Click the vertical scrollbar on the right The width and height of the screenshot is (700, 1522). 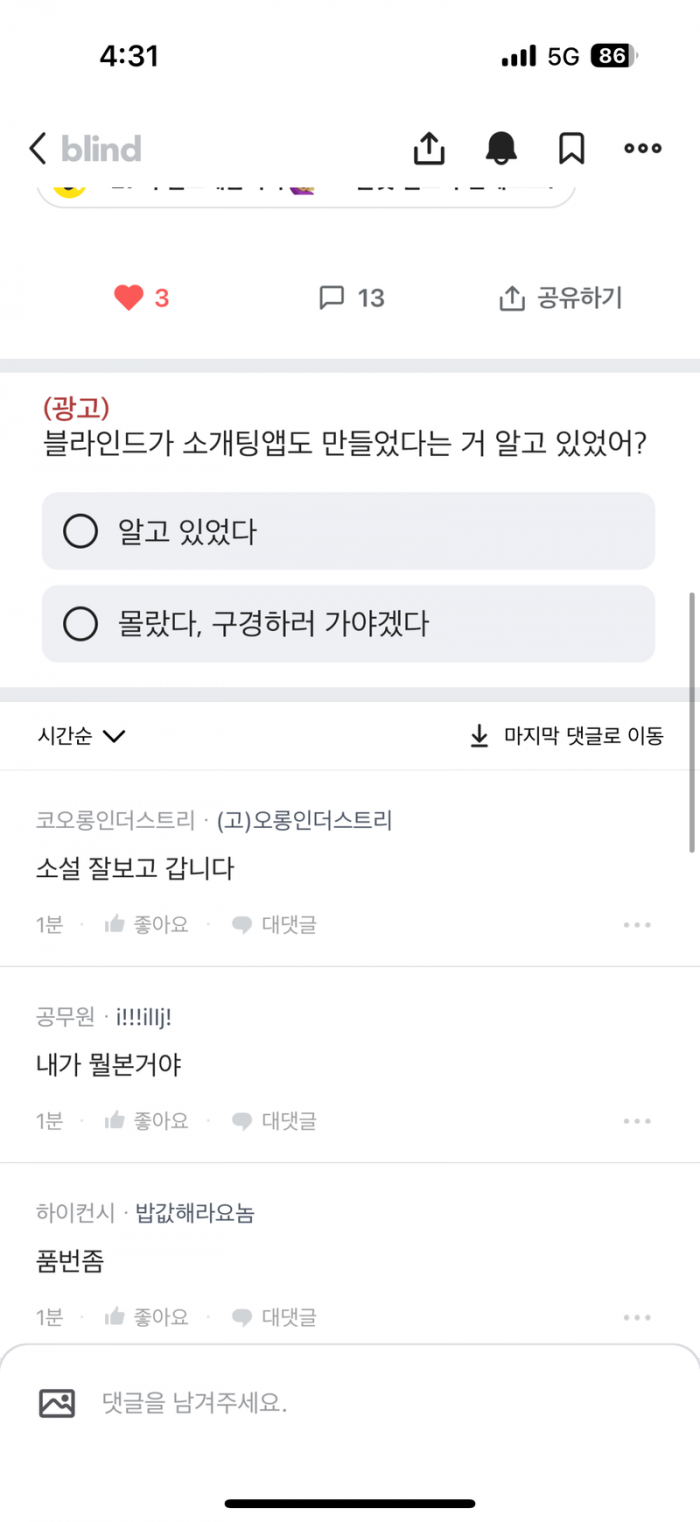coord(692,720)
